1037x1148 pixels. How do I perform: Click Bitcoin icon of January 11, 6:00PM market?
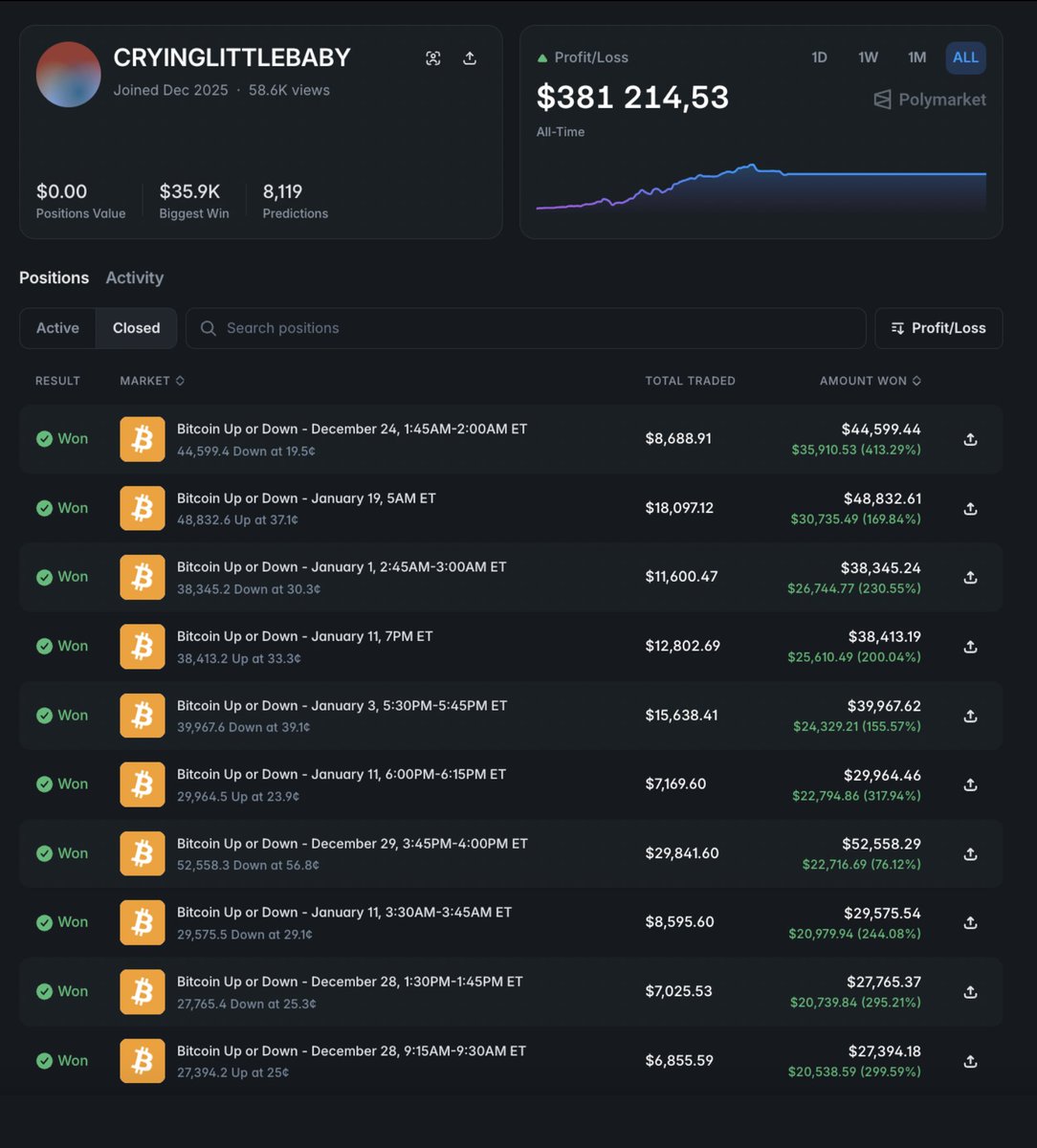[143, 784]
